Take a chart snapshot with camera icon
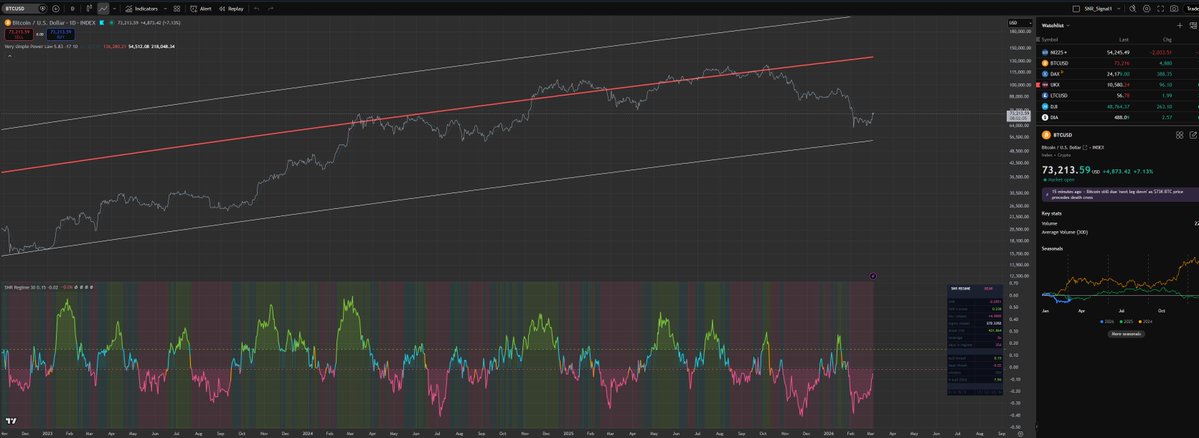This screenshot has width=1199, height=438. pos(1174,8)
